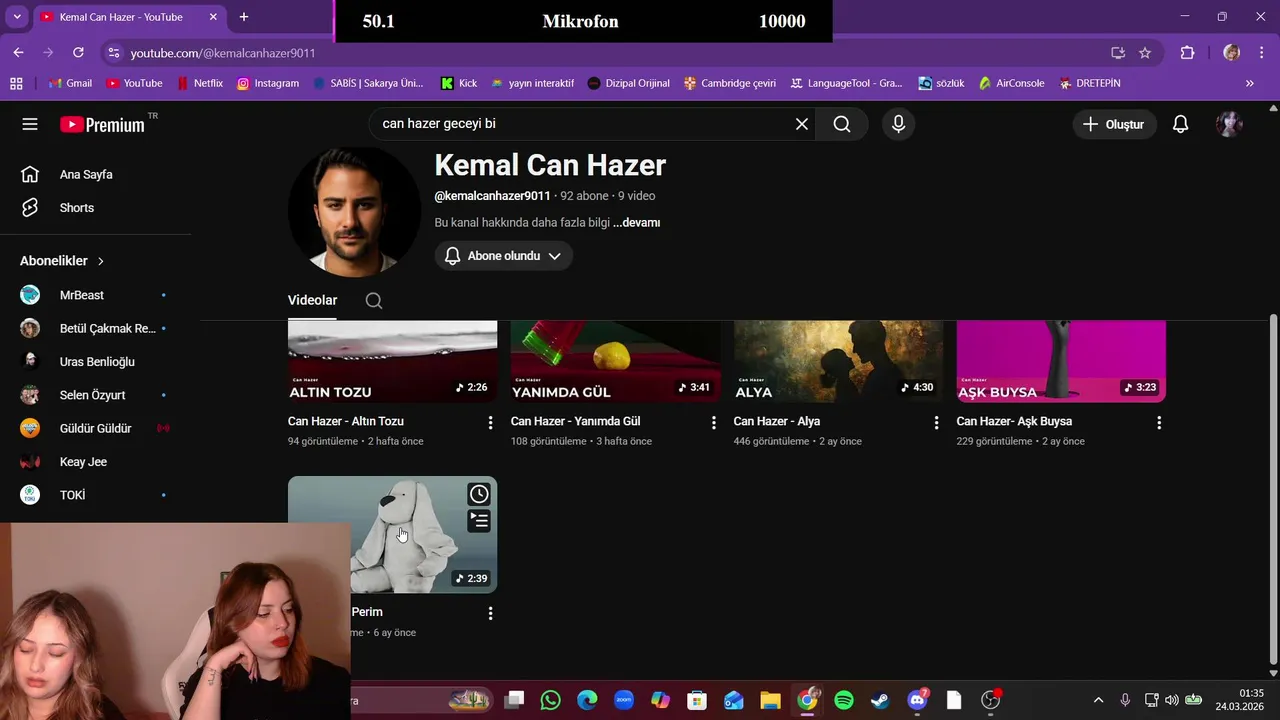Open Selen Özyurt subscription
This screenshot has width=1280, height=720.
tap(96, 395)
